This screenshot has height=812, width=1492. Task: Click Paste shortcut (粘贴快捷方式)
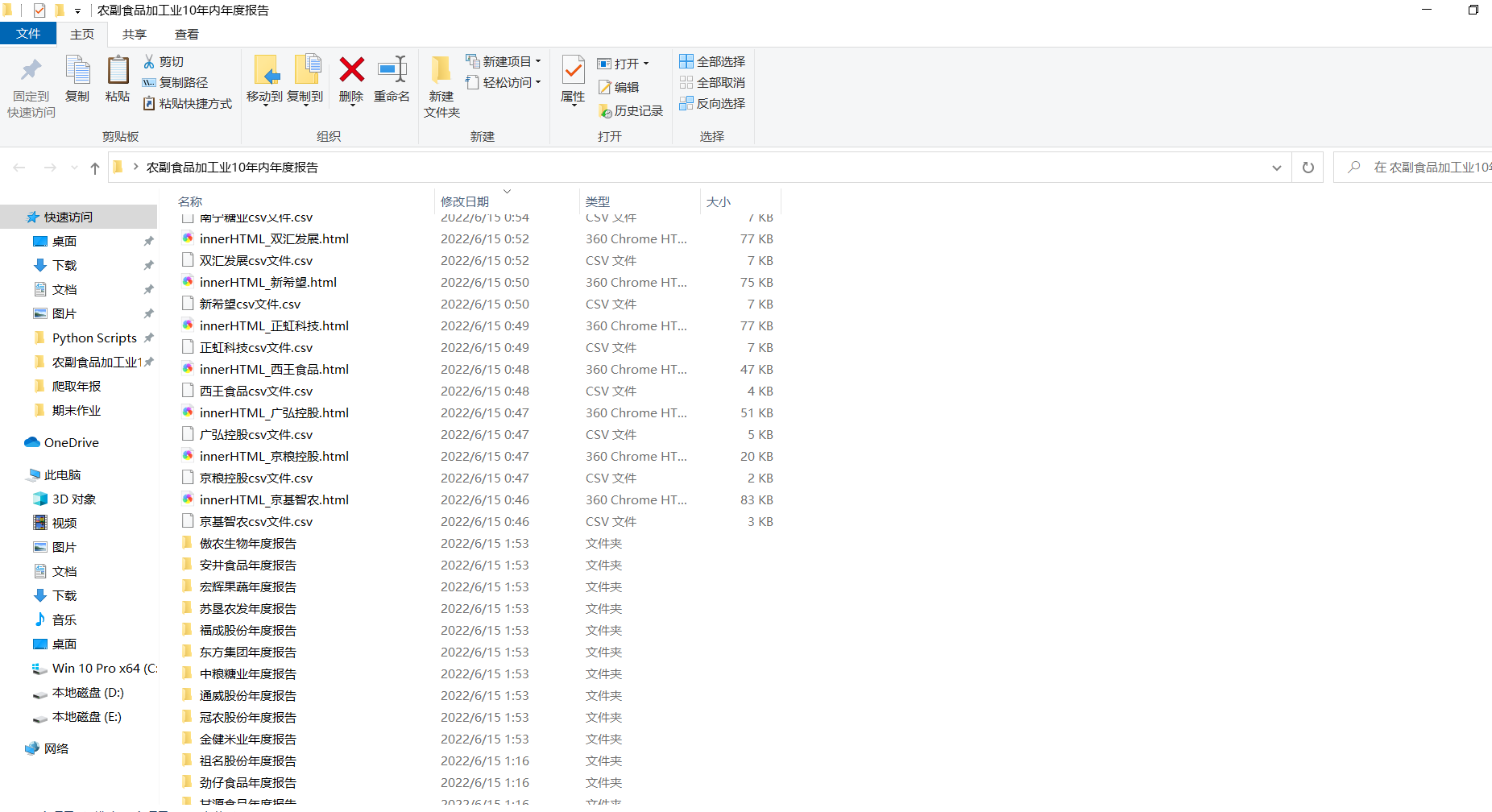(187, 103)
